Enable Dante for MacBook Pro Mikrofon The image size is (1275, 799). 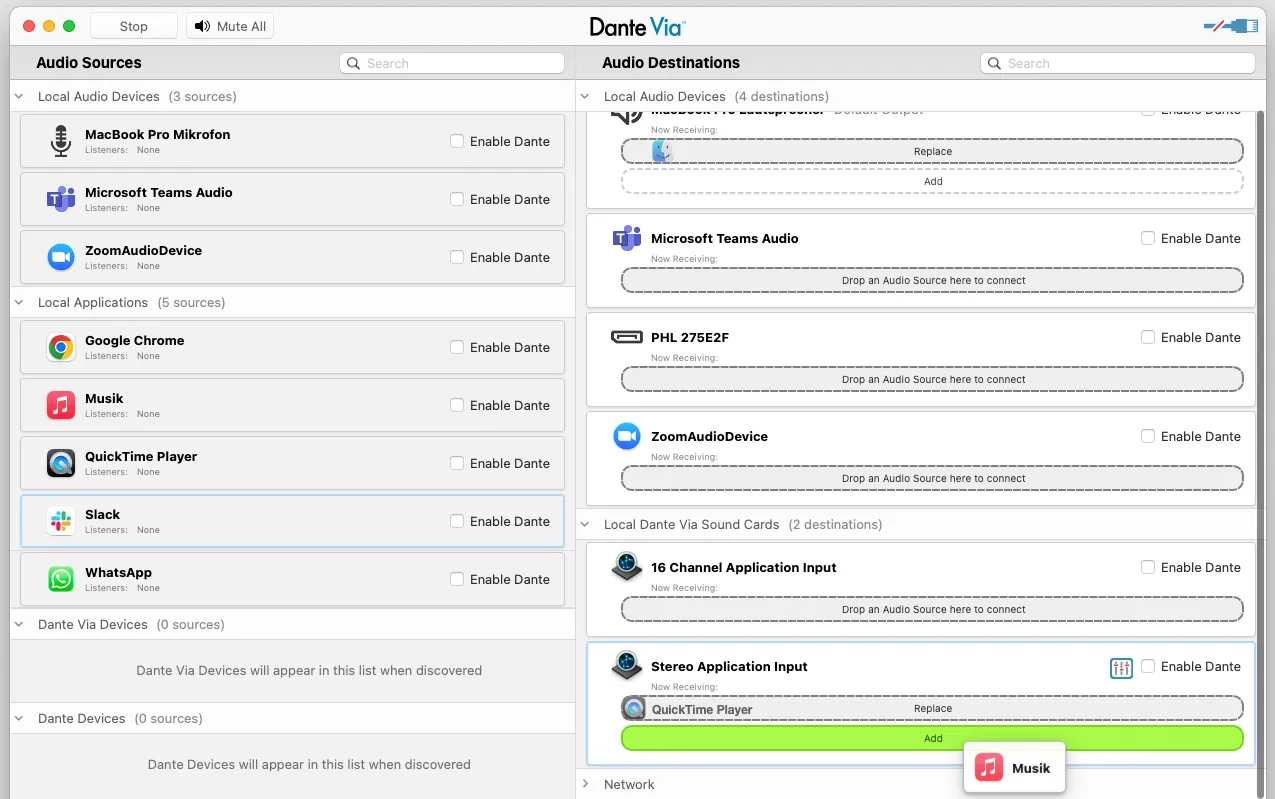(457, 141)
